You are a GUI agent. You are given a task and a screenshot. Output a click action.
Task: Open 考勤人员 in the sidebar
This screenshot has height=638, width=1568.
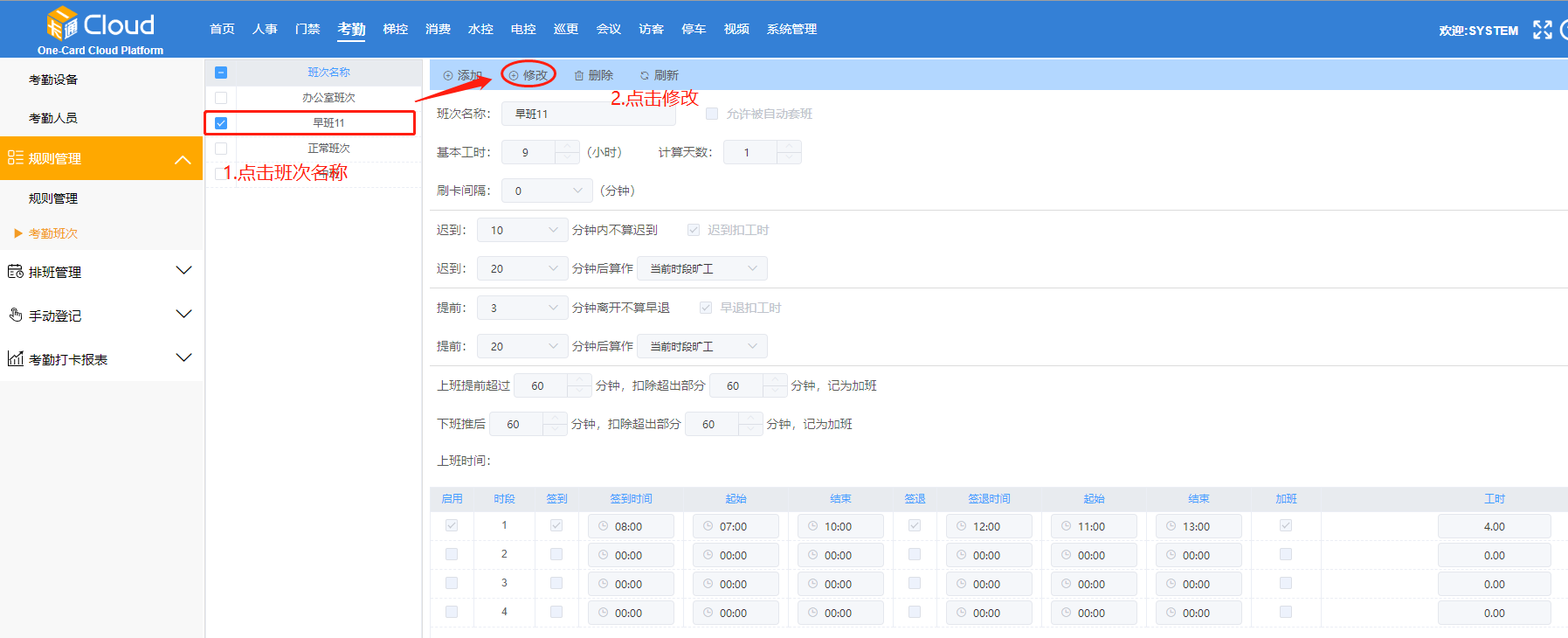coord(53,118)
